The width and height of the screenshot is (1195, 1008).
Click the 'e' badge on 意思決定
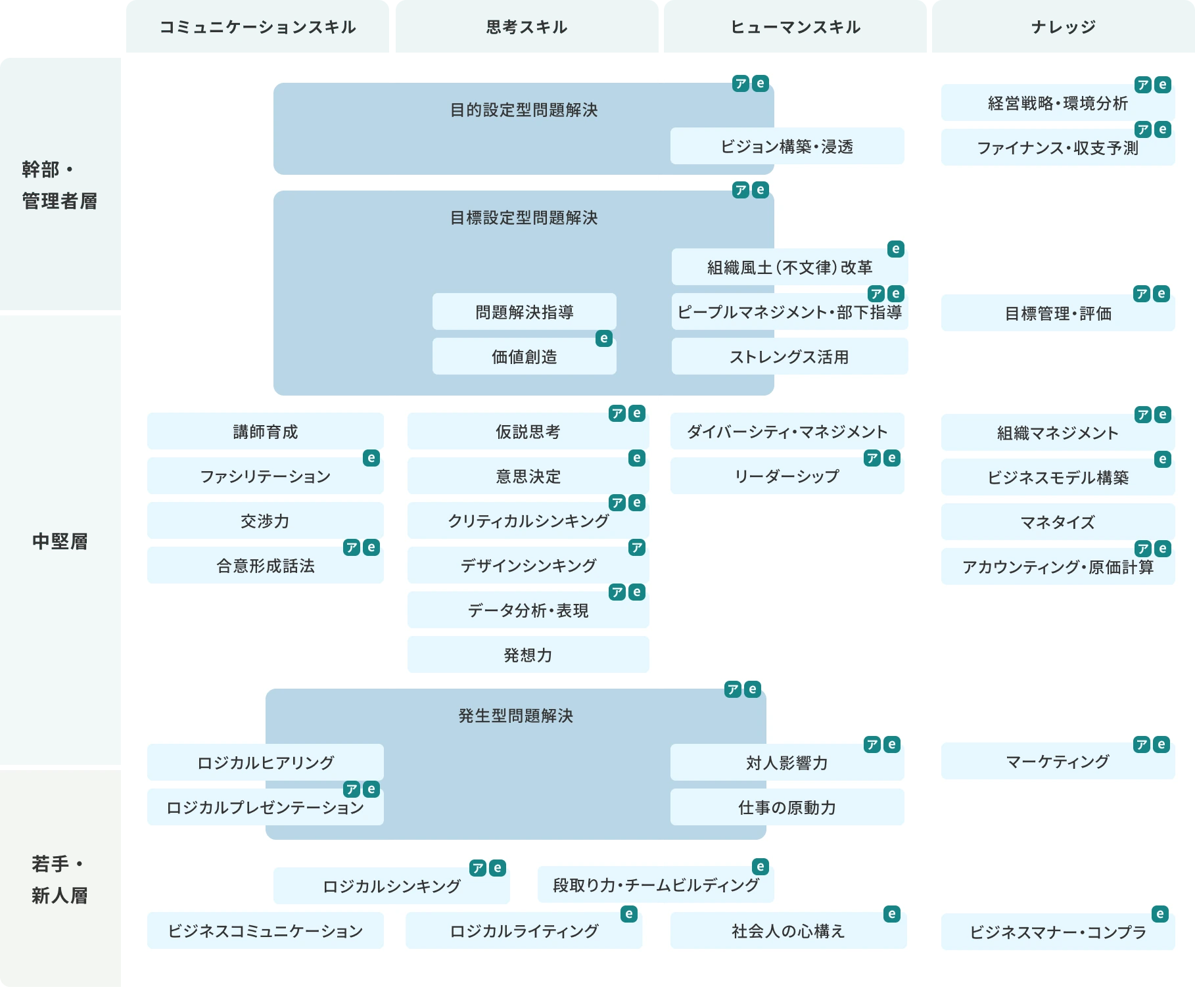pos(636,458)
